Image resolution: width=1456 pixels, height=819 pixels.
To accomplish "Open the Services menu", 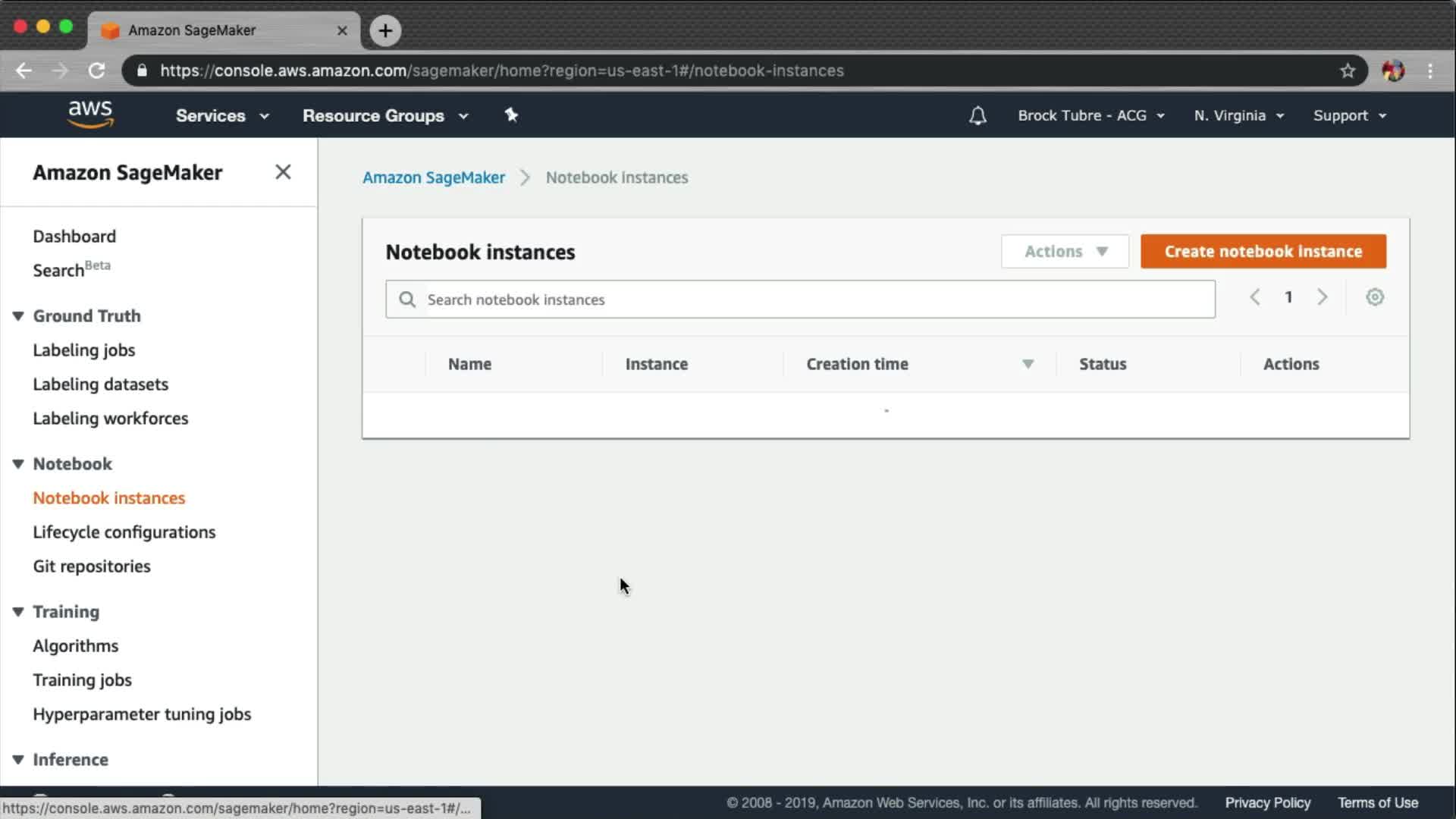I will 221,116.
